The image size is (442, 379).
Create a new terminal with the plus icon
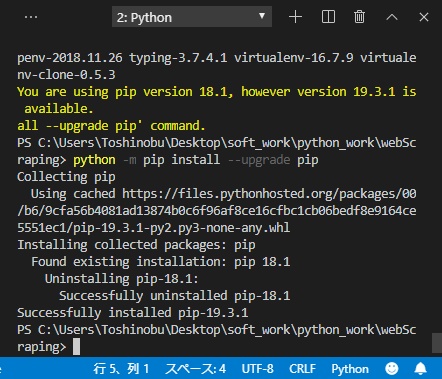pos(295,17)
